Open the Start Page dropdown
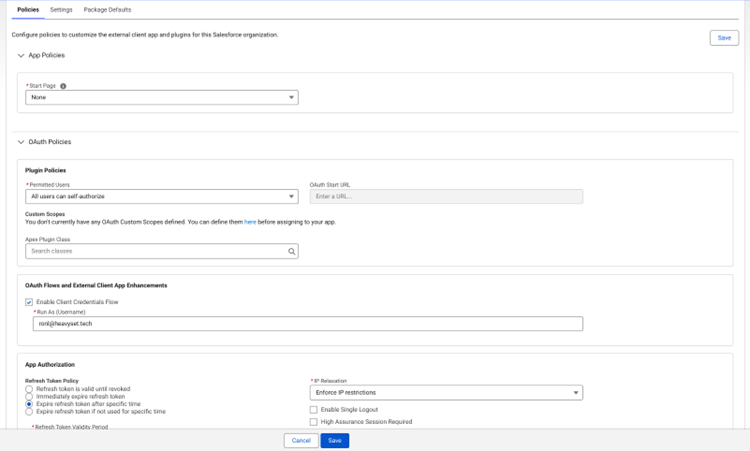This screenshot has height=451, width=750. tap(161, 98)
